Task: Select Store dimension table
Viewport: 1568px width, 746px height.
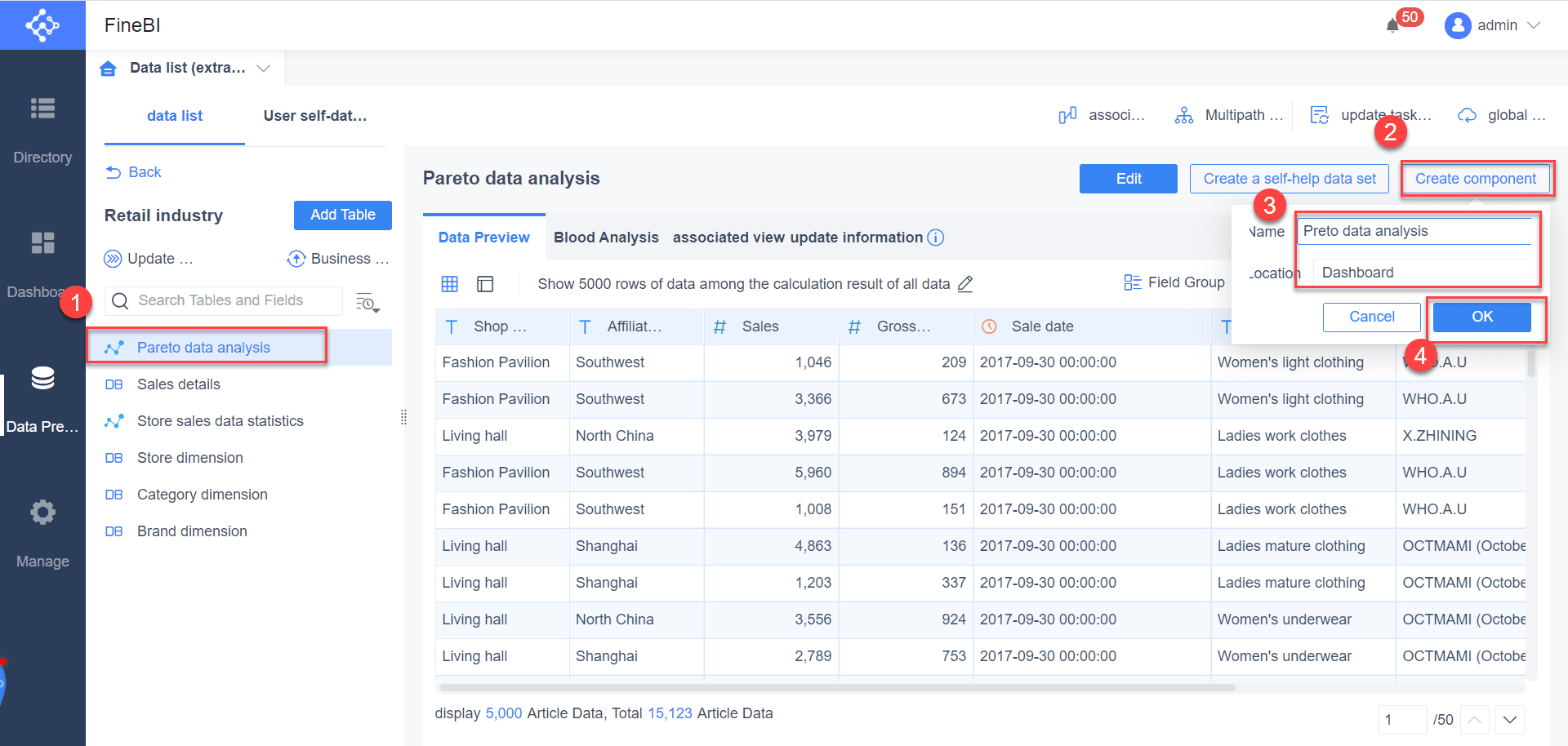Action: click(239, 458)
